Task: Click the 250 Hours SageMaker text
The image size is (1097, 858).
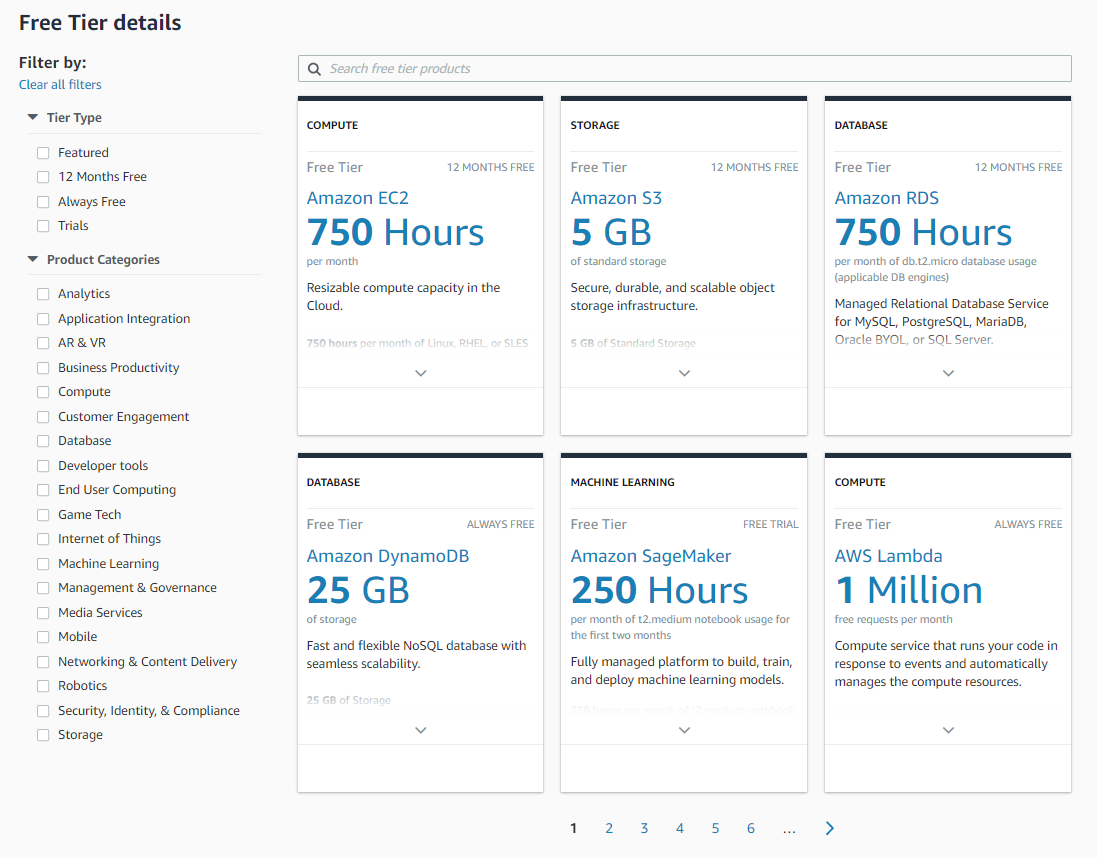Action: coord(659,590)
